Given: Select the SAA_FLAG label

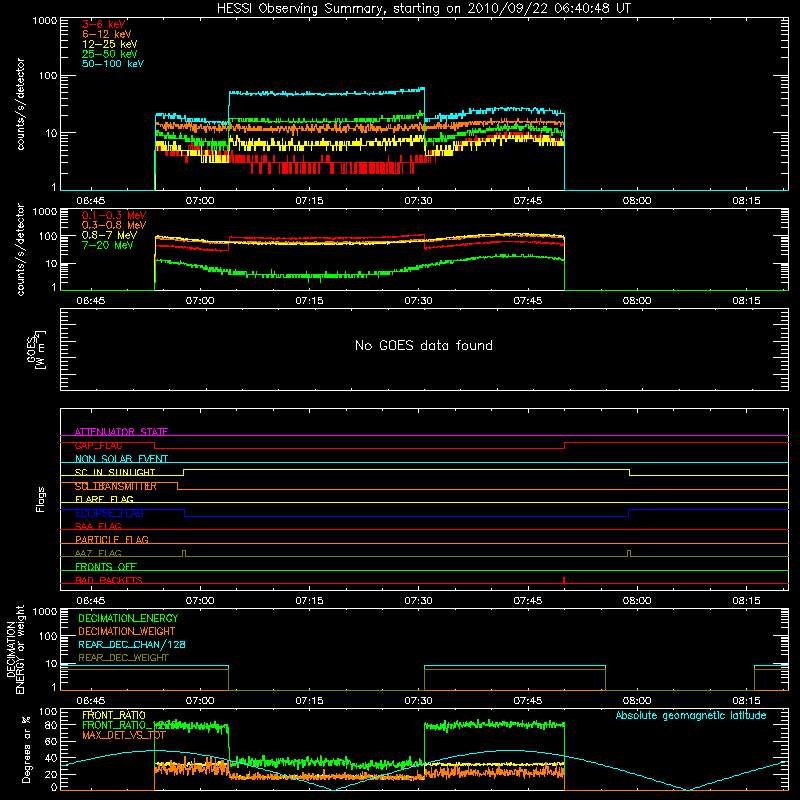Looking at the screenshot, I should 98,526.
